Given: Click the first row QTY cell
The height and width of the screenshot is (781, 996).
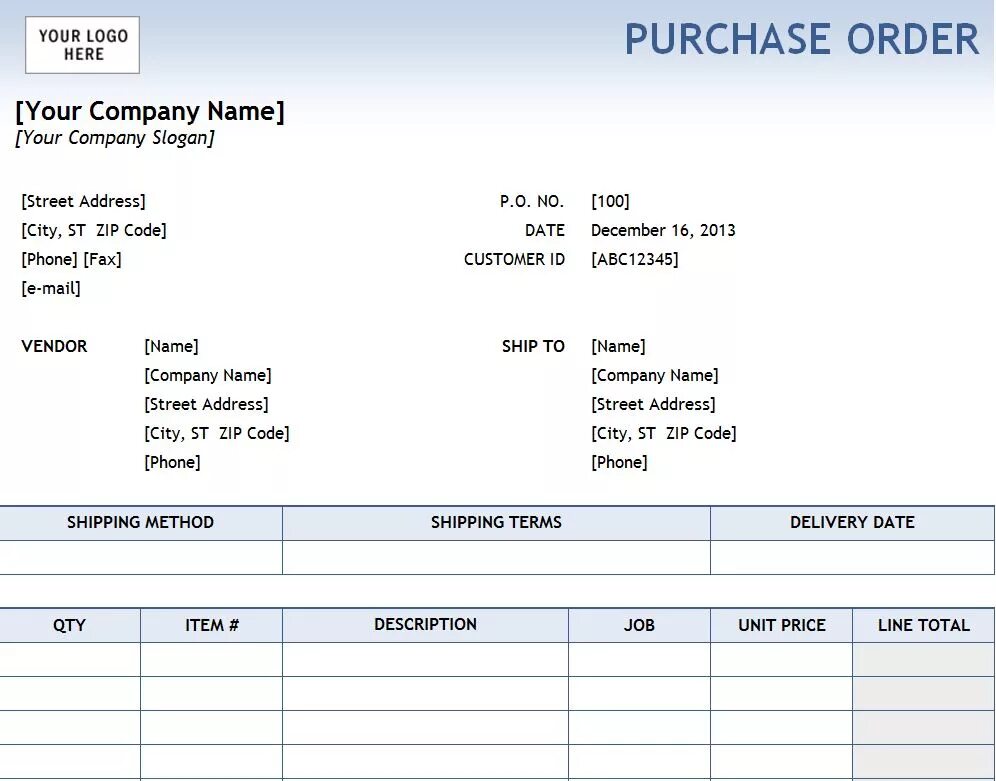Looking at the screenshot, I should click(70, 660).
